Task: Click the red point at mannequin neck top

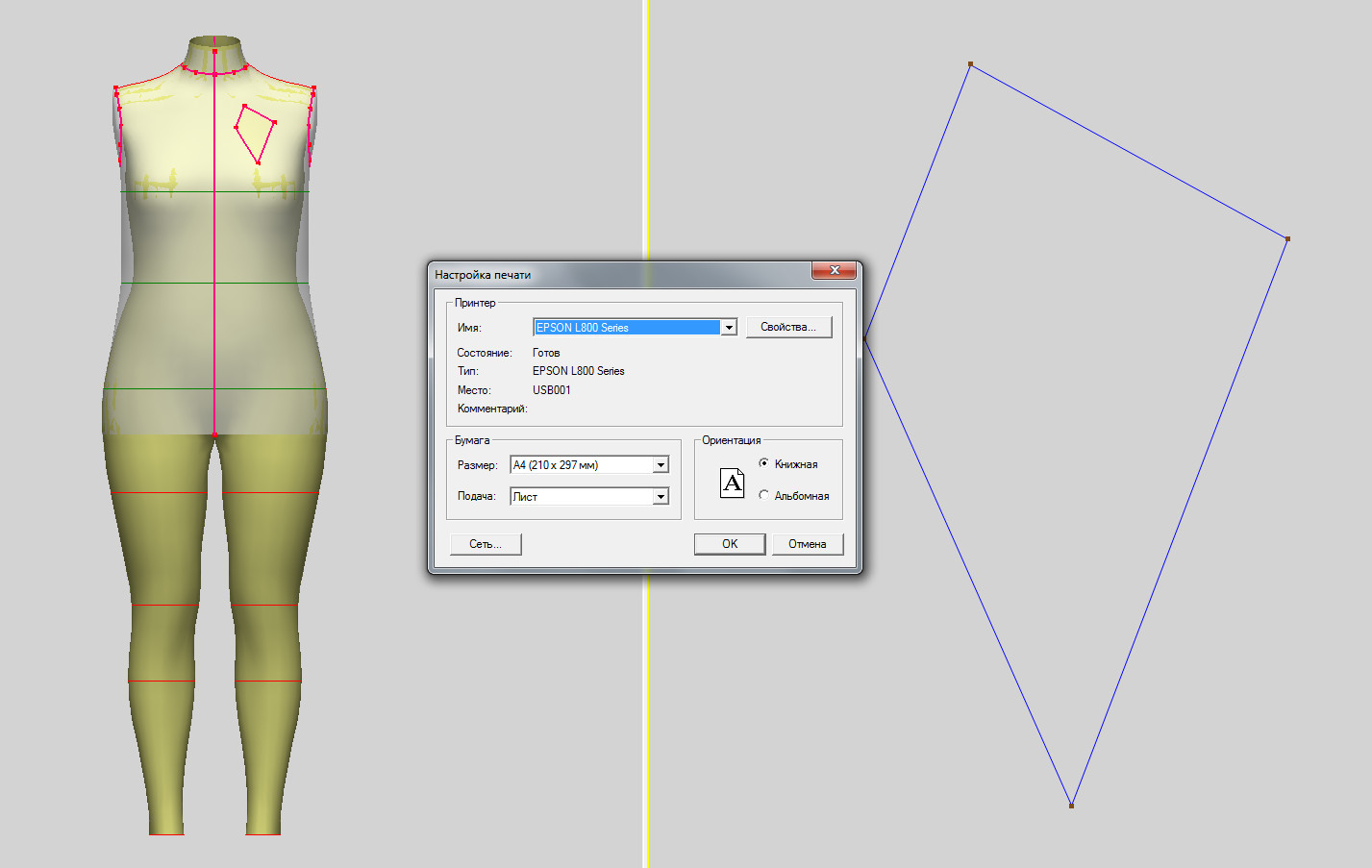Action: click(214, 51)
